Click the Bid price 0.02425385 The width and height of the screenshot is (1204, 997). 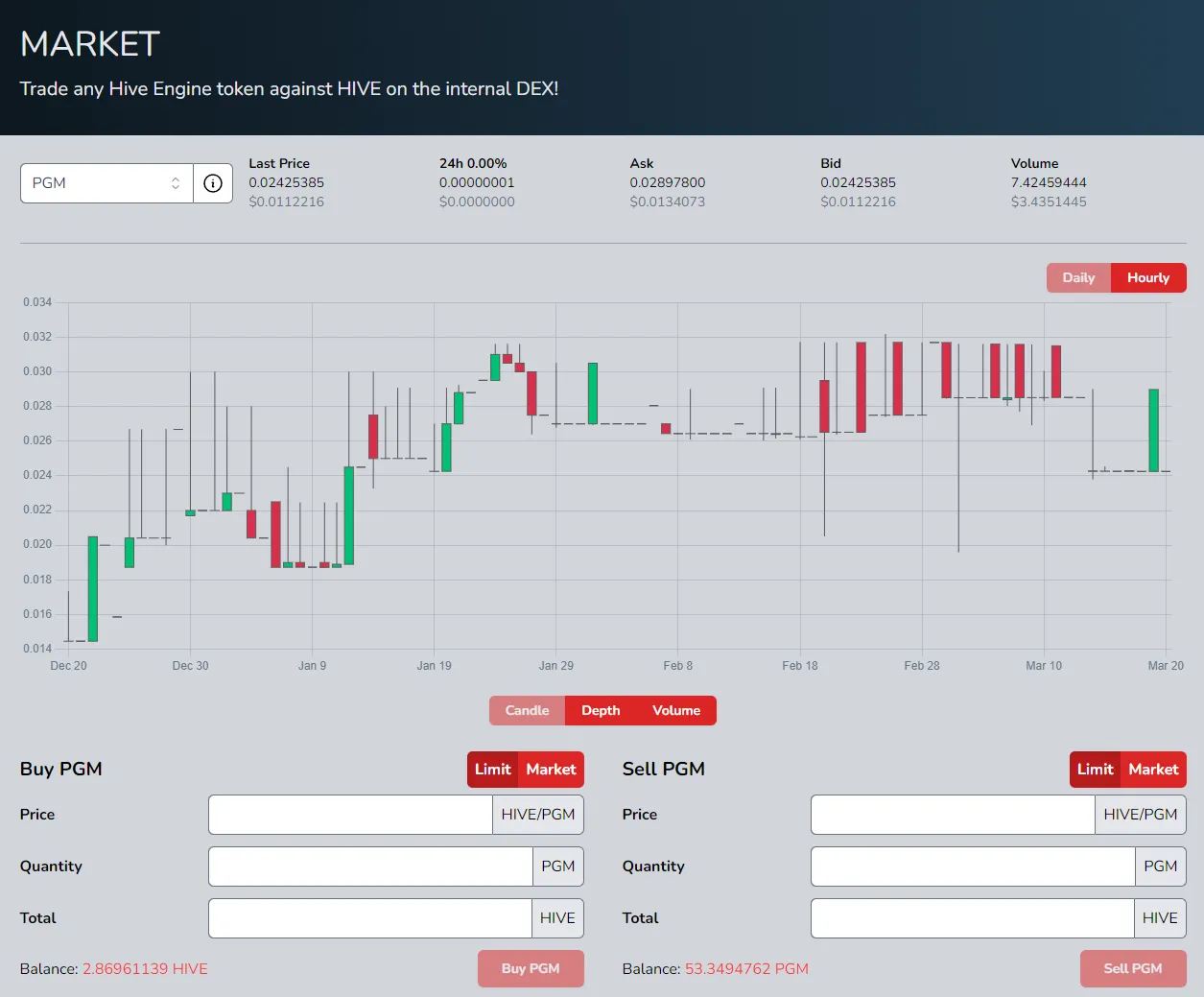click(x=858, y=182)
